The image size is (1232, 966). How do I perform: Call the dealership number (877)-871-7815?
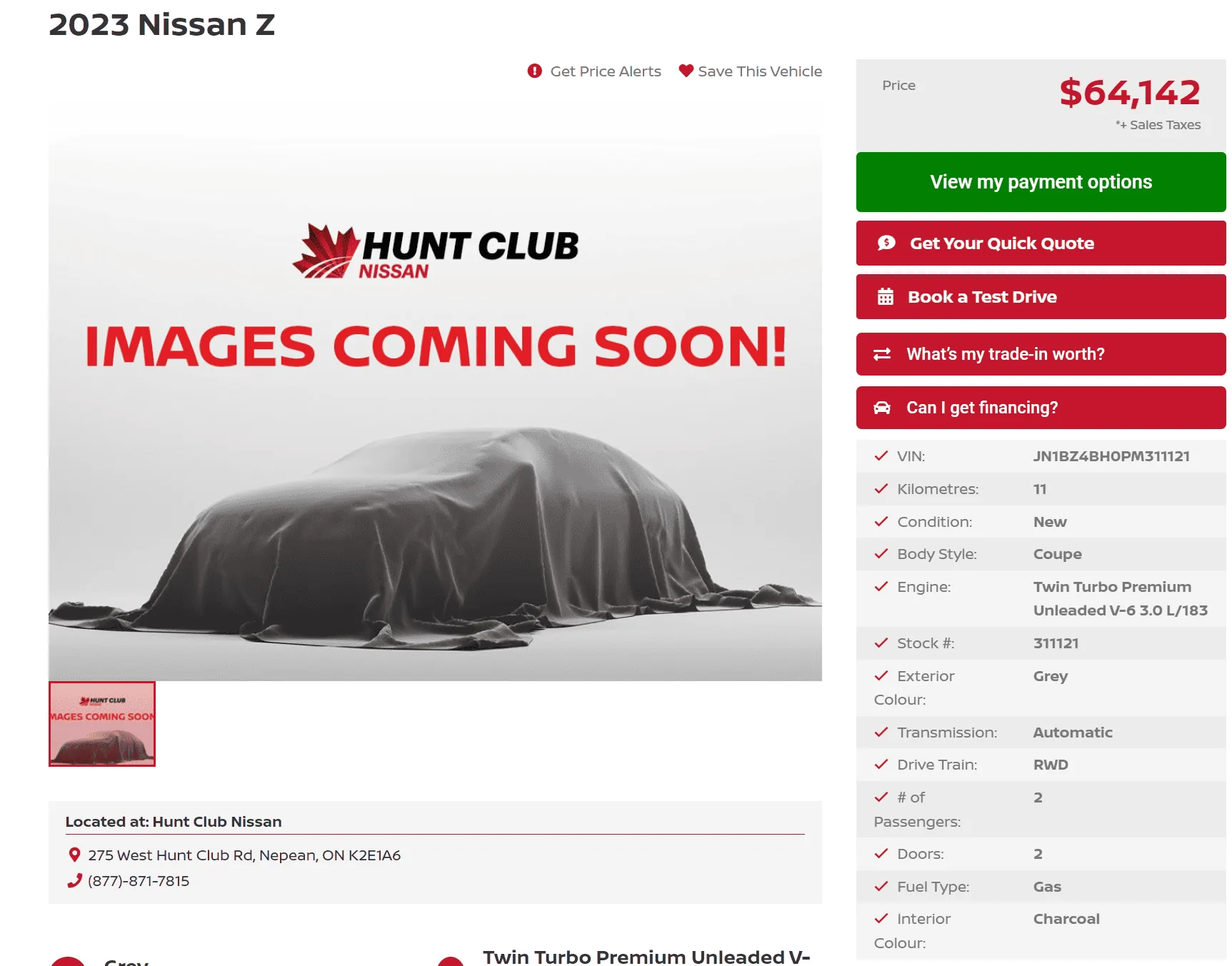[139, 881]
